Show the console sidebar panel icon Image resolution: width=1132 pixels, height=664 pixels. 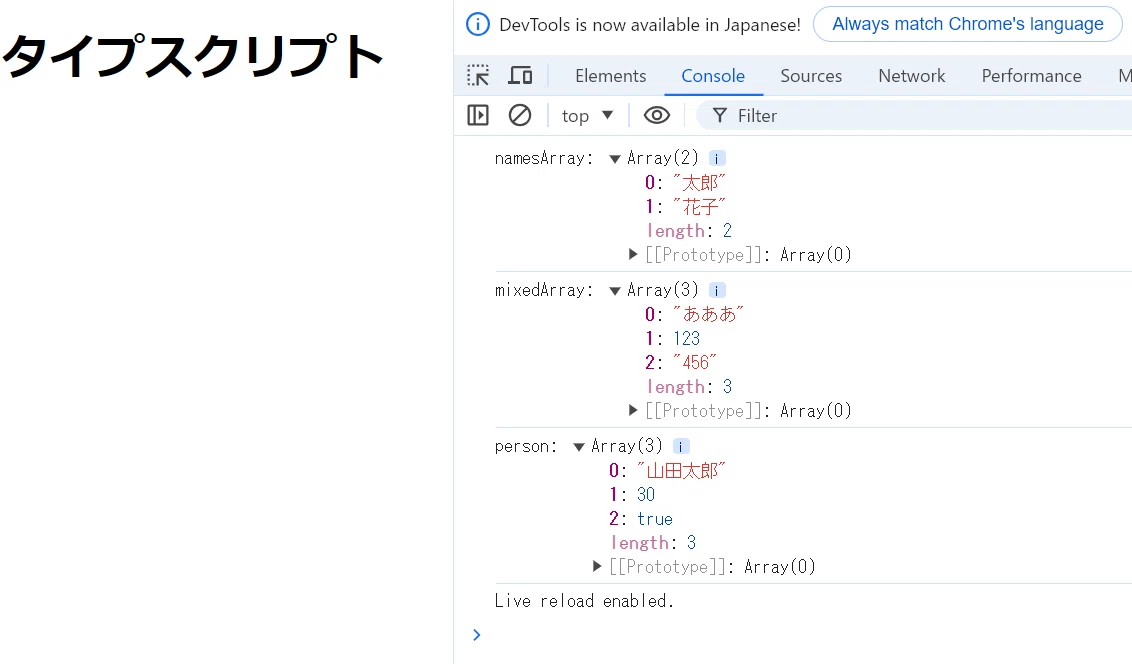478,115
